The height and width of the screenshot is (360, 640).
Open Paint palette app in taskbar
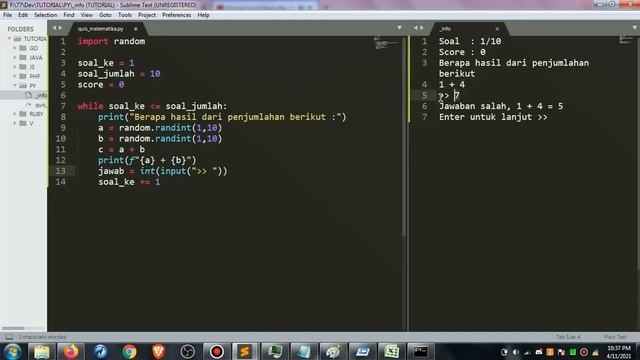coord(333,351)
